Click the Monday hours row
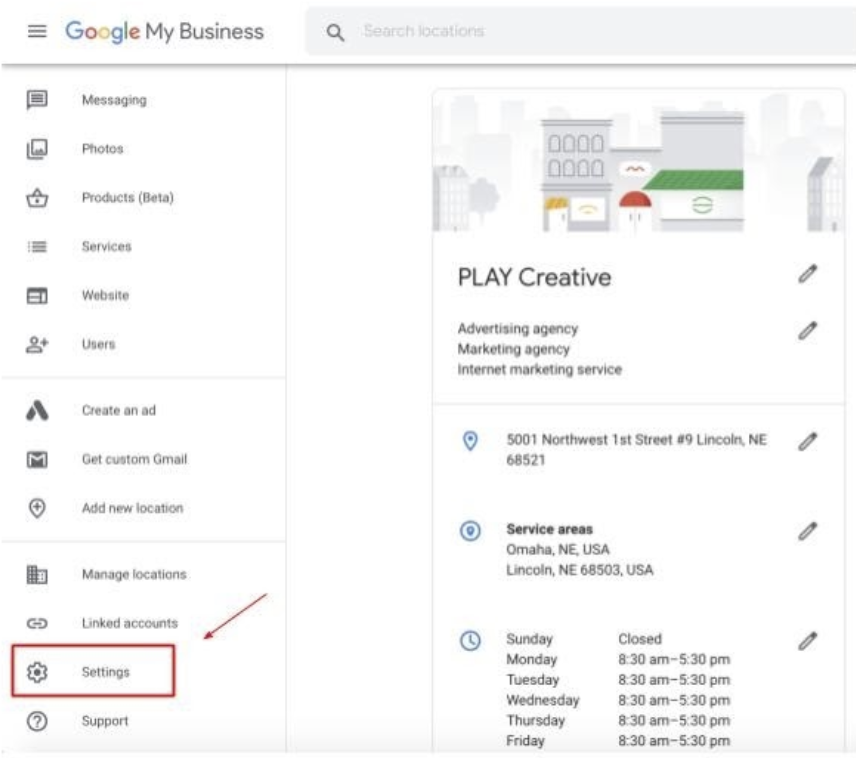The width and height of the screenshot is (856, 758). [x=618, y=660]
